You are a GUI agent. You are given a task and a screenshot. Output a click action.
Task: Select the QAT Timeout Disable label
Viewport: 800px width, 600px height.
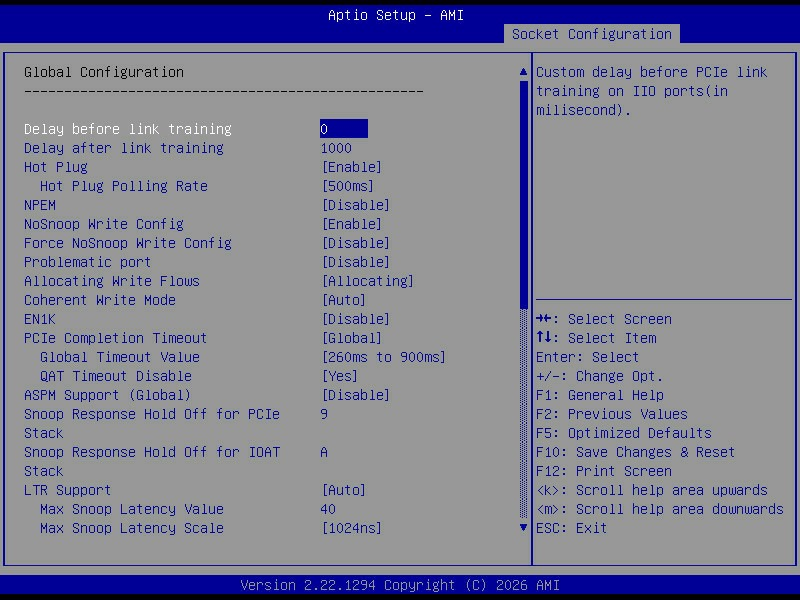(x=116, y=376)
